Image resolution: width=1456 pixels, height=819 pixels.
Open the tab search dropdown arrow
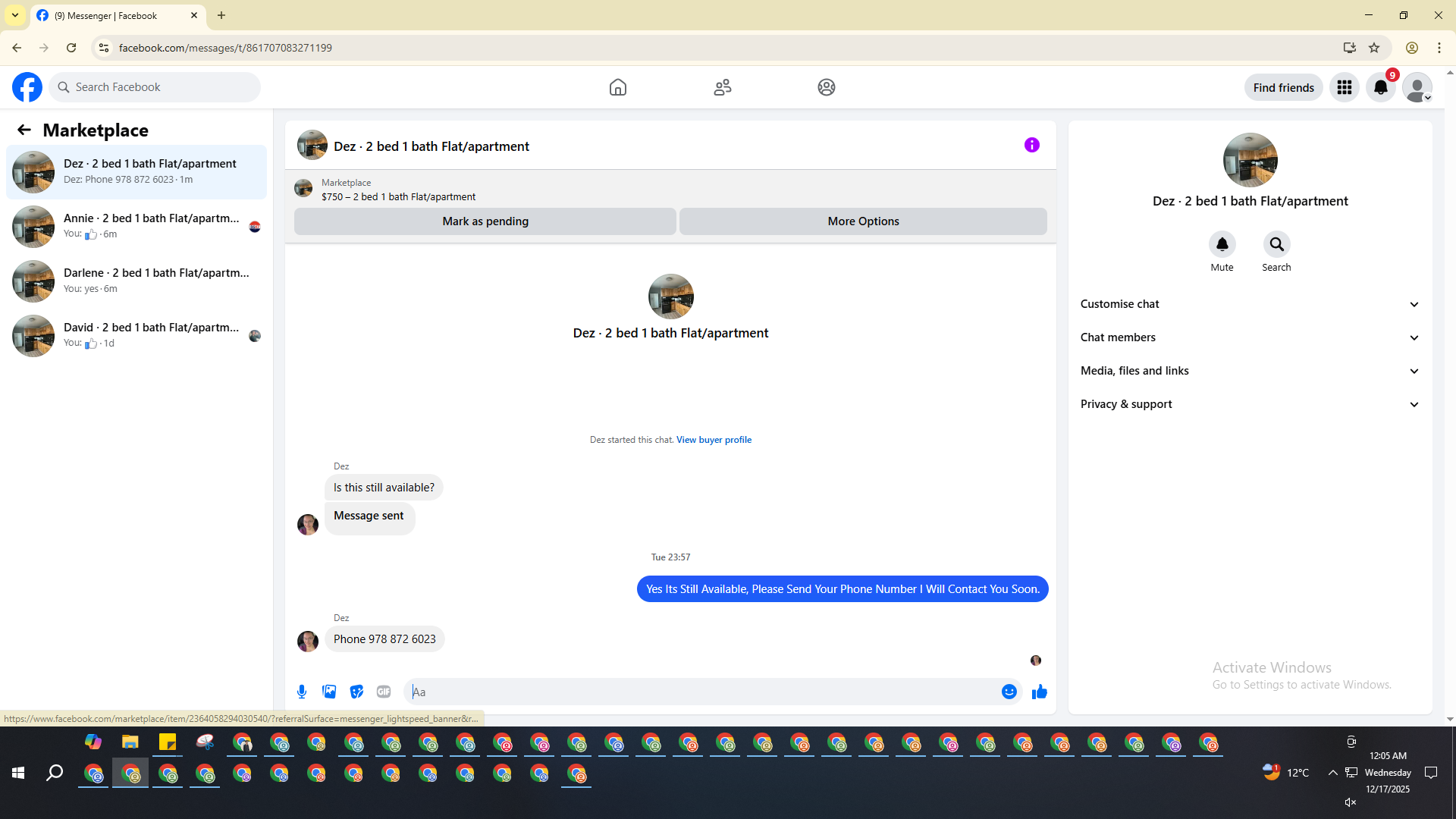click(x=15, y=15)
